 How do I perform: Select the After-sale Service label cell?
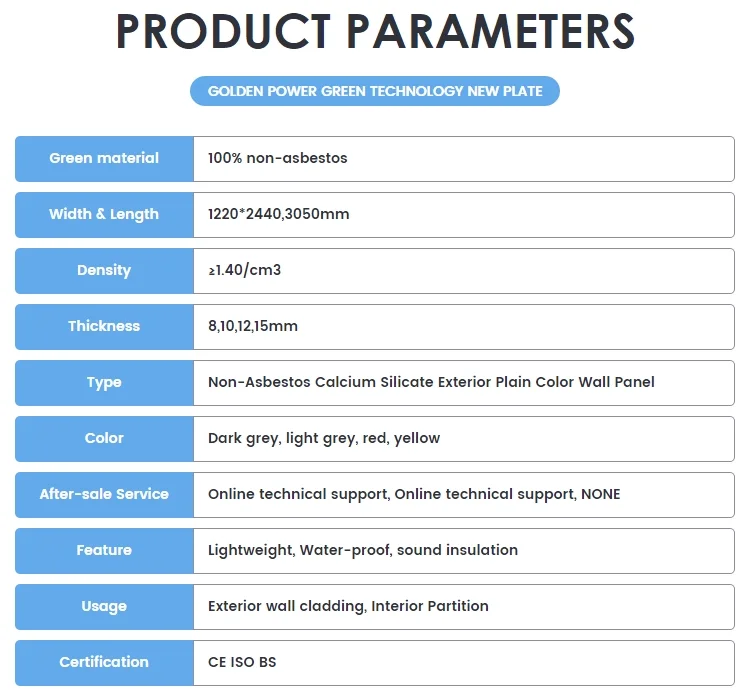coord(104,494)
